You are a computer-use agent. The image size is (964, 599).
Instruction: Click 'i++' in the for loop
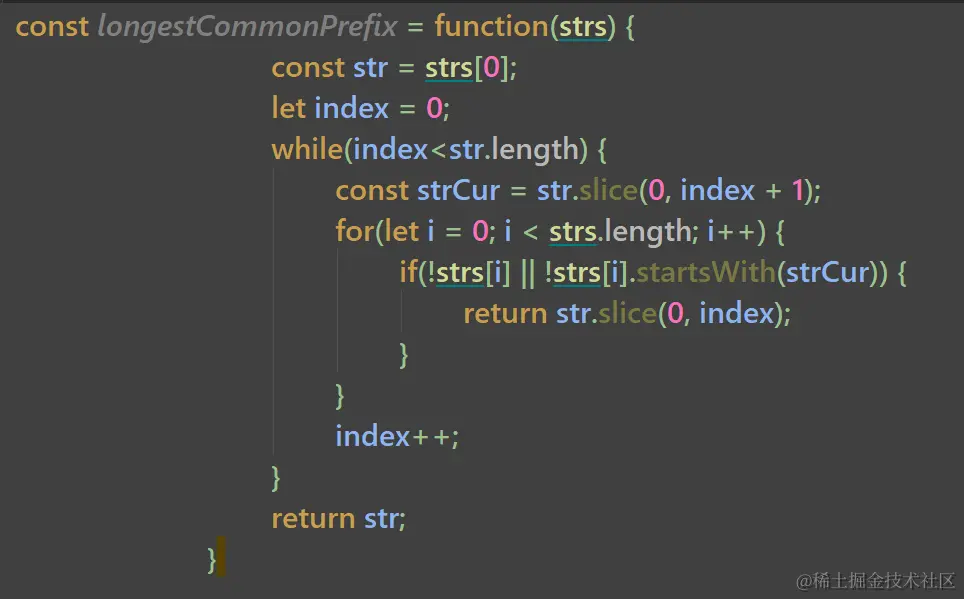point(732,232)
